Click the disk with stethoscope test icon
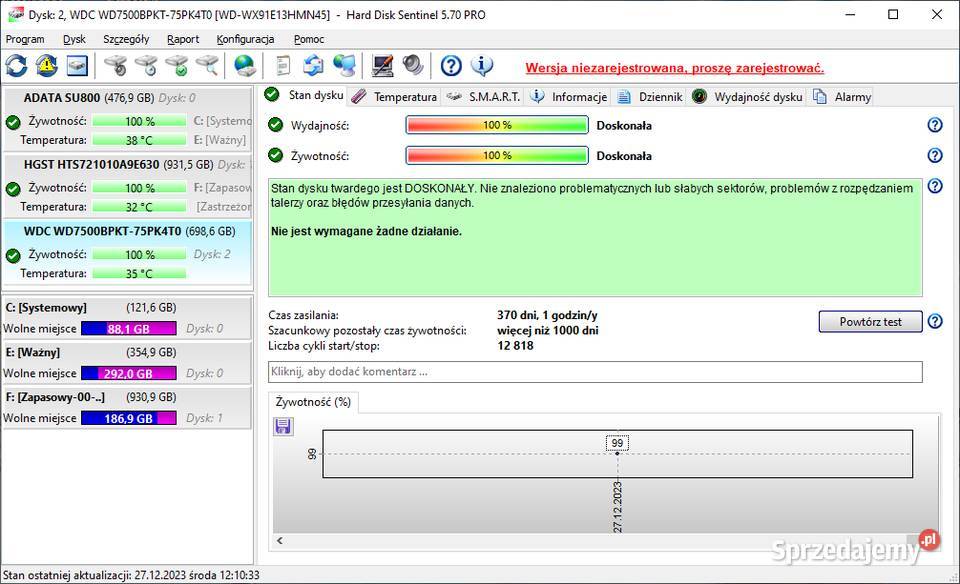This screenshot has width=960, height=584. (115, 66)
